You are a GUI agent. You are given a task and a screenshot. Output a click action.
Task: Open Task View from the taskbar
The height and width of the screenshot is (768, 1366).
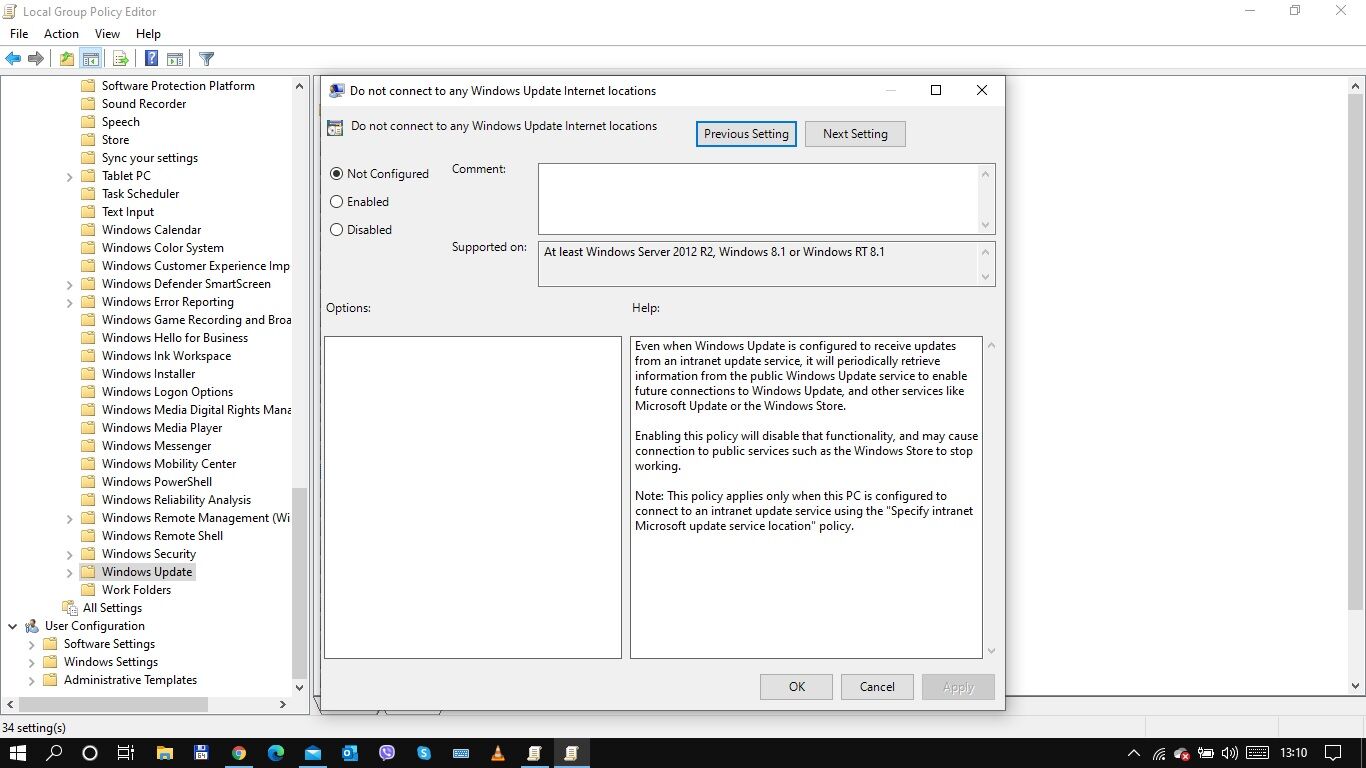pos(126,753)
